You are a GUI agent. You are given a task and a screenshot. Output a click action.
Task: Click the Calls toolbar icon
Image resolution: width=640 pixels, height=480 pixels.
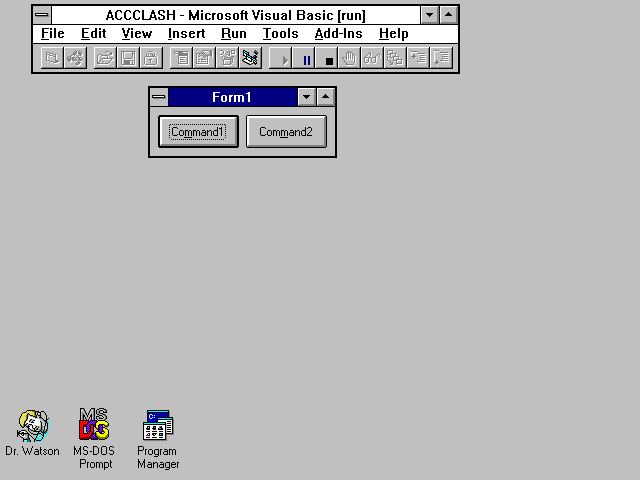pyautogui.click(x=395, y=59)
